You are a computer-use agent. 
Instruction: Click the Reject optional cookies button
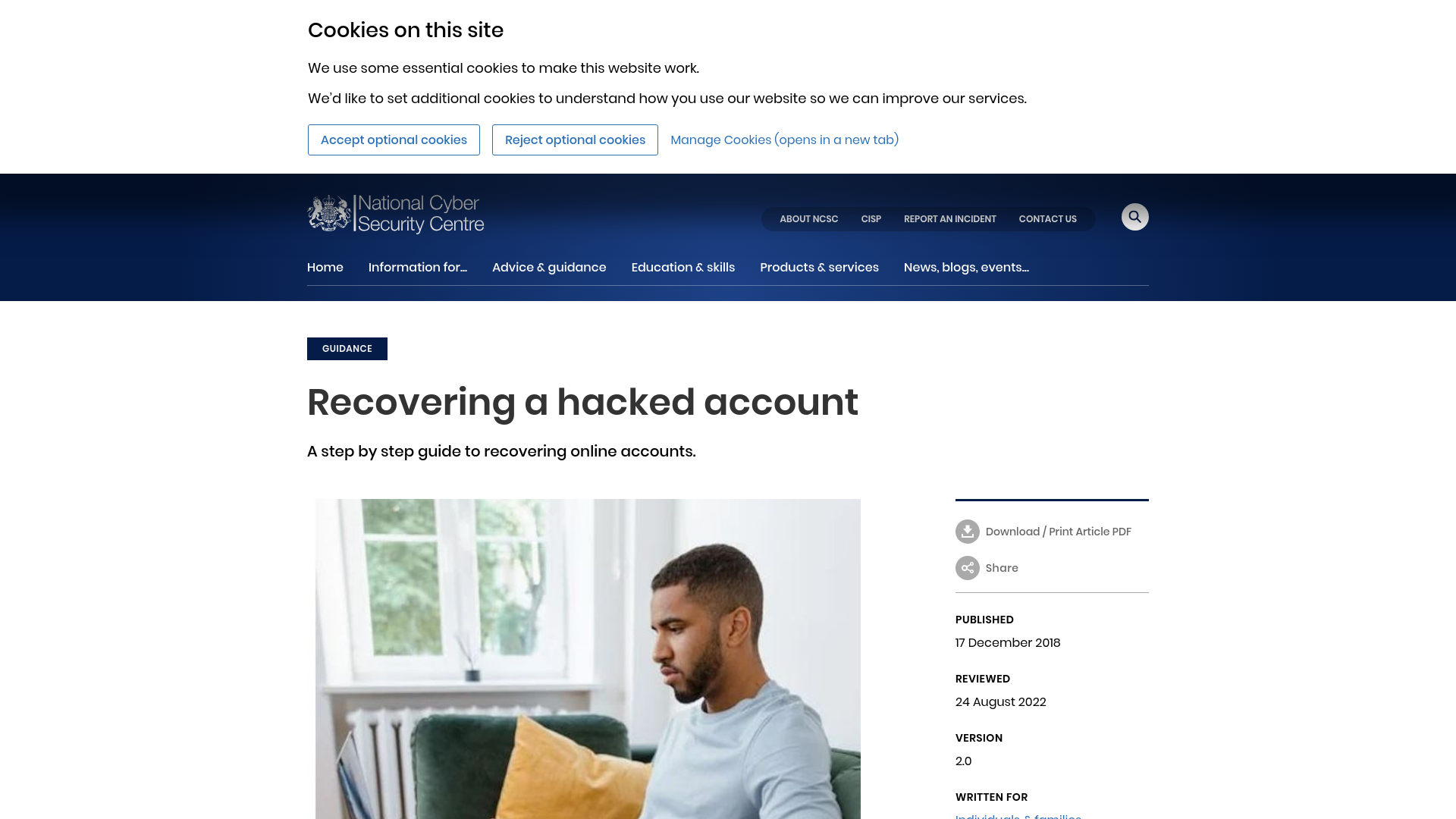(575, 139)
